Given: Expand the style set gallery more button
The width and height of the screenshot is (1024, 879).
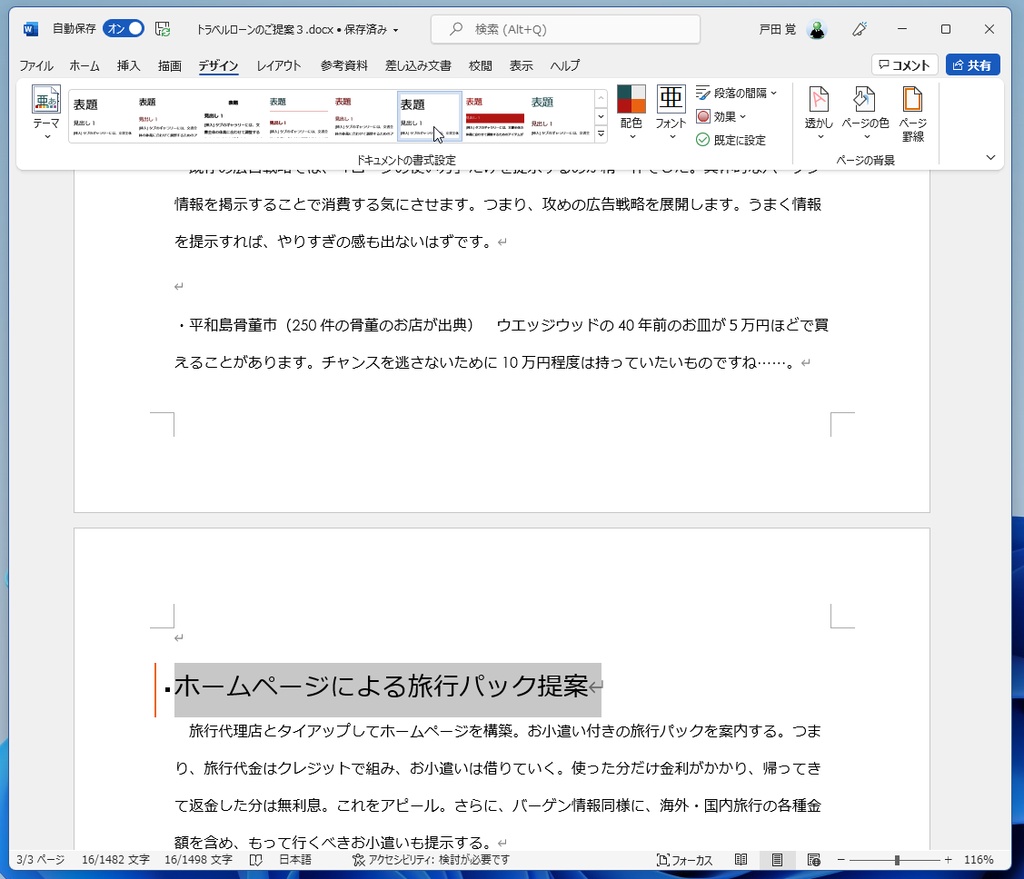Looking at the screenshot, I should 601,134.
